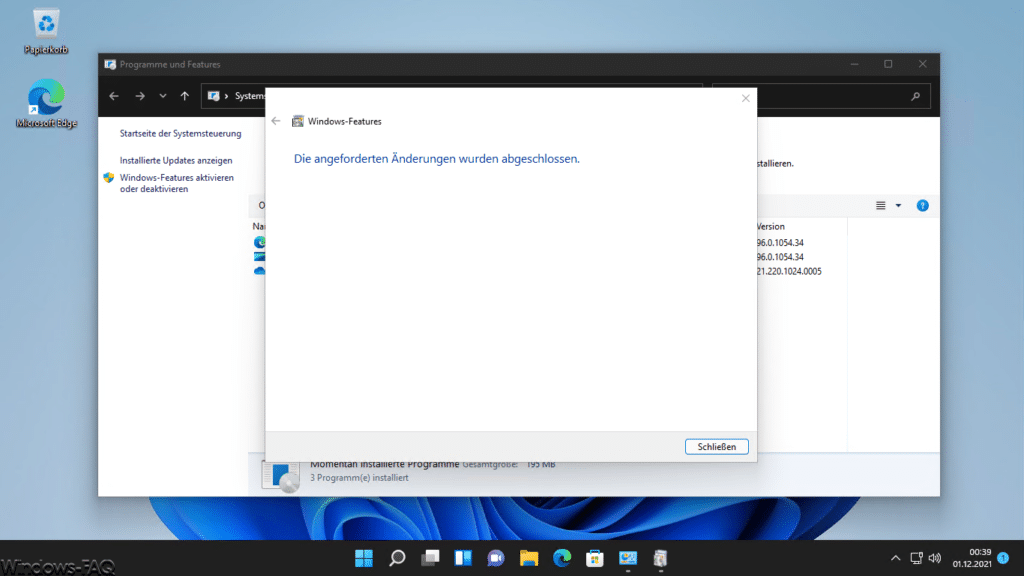Expand the view options dropdown arrow
The width and height of the screenshot is (1024, 576).
coord(899,206)
